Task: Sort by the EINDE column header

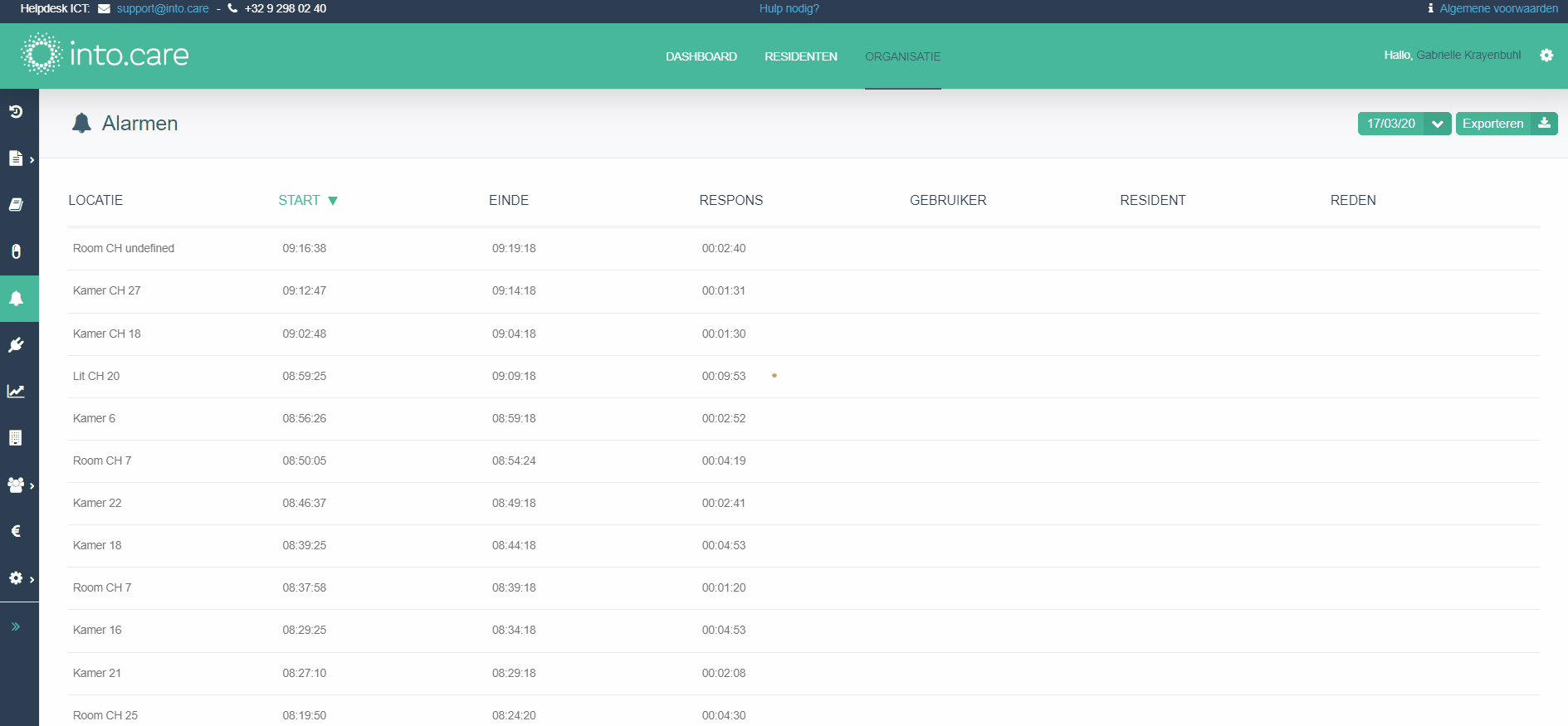Action: tap(509, 200)
